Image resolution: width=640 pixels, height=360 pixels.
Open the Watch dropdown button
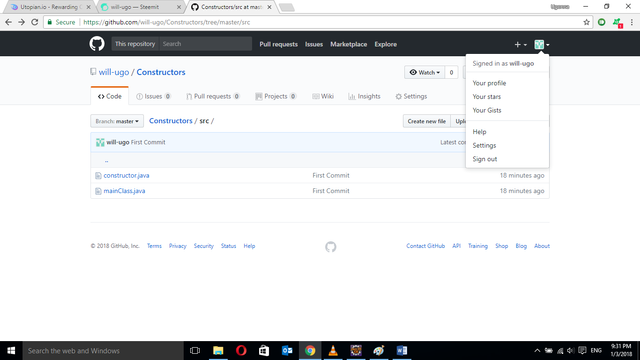[424, 72]
